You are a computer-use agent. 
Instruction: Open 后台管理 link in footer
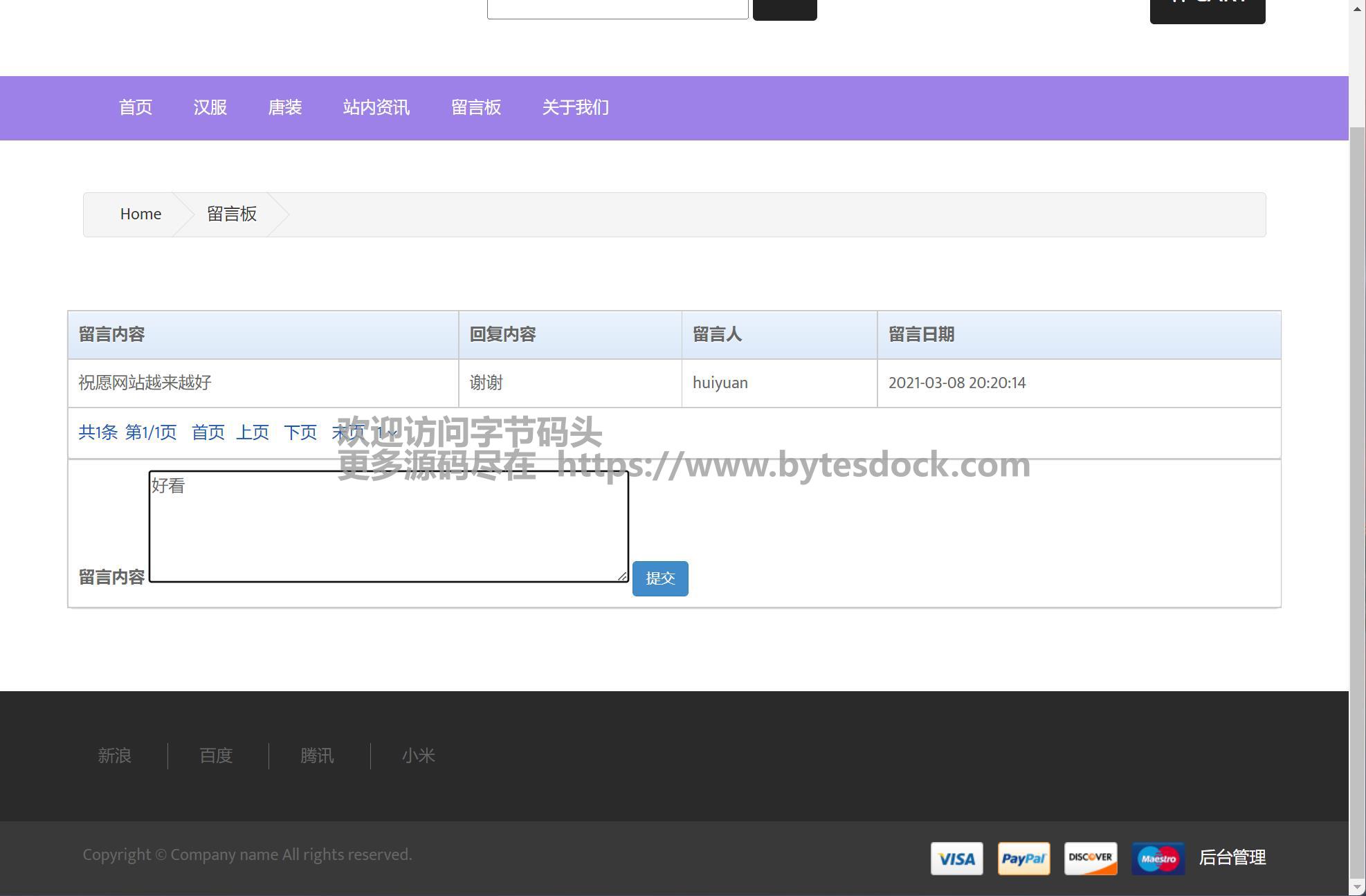(x=1232, y=858)
